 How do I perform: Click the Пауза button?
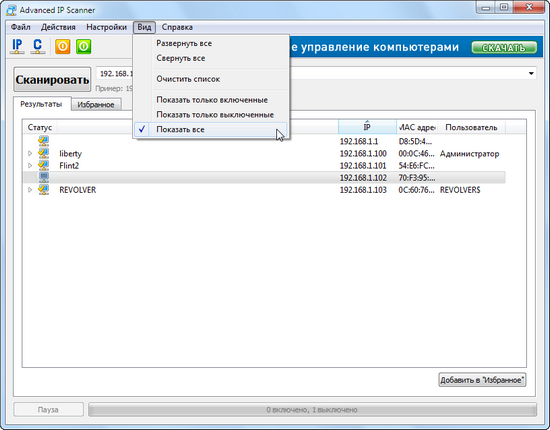[x=48, y=410]
